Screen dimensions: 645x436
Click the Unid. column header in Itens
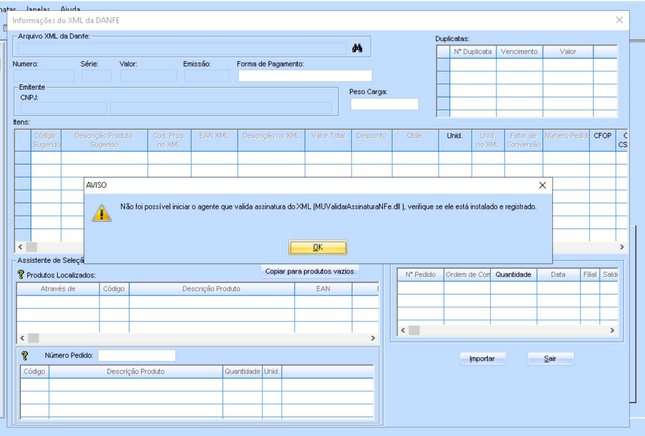(455, 140)
